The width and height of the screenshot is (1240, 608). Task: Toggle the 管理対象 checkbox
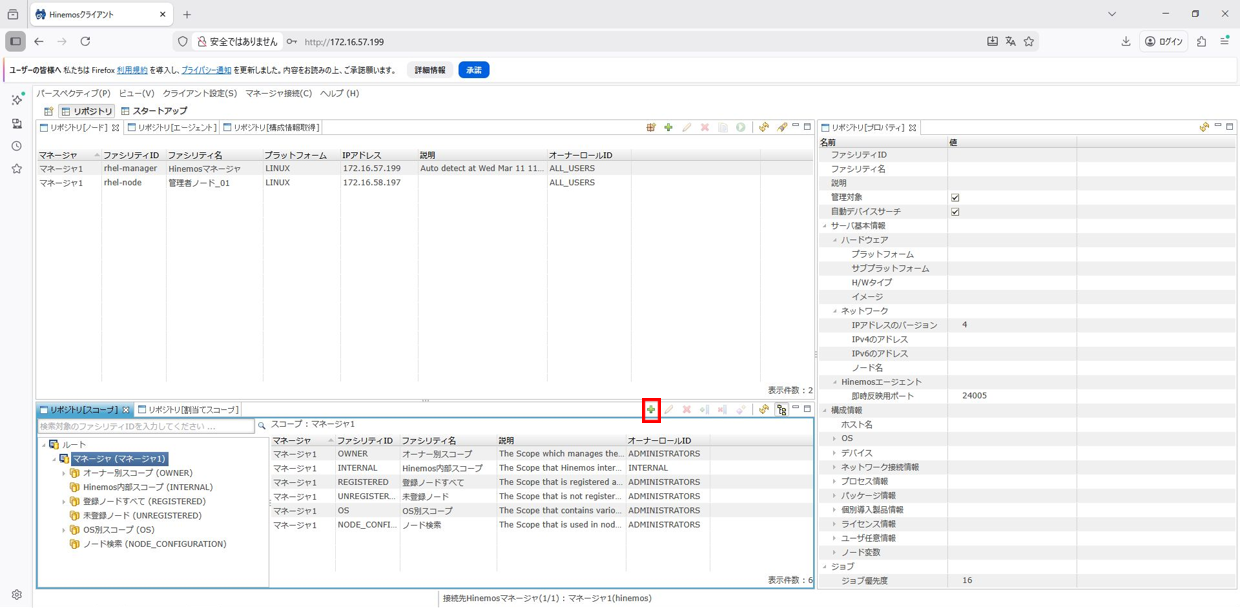(x=955, y=198)
